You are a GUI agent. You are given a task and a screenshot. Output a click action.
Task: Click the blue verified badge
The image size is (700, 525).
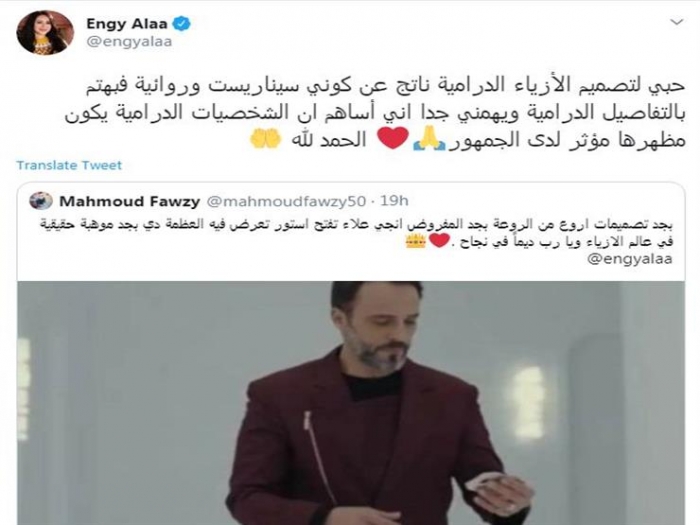(182, 24)
